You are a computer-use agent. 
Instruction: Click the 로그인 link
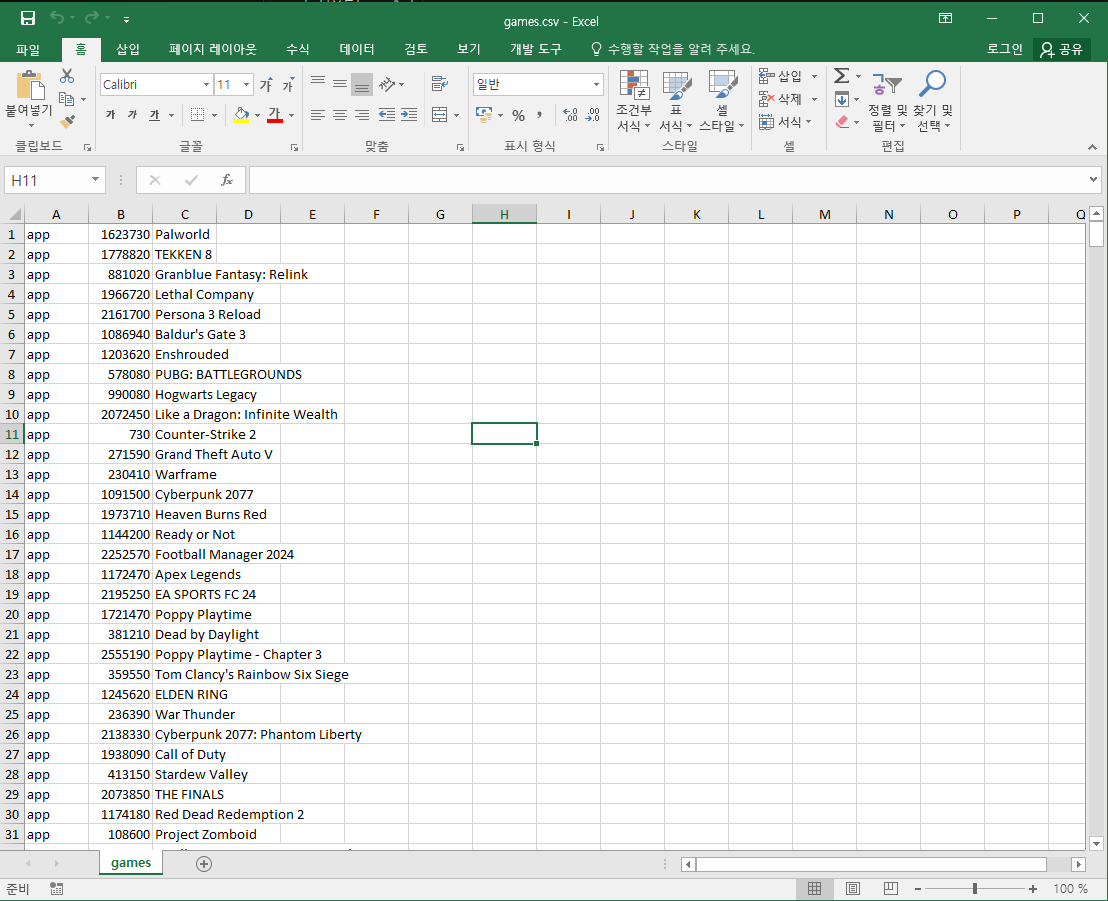(x=1005, y=49)
